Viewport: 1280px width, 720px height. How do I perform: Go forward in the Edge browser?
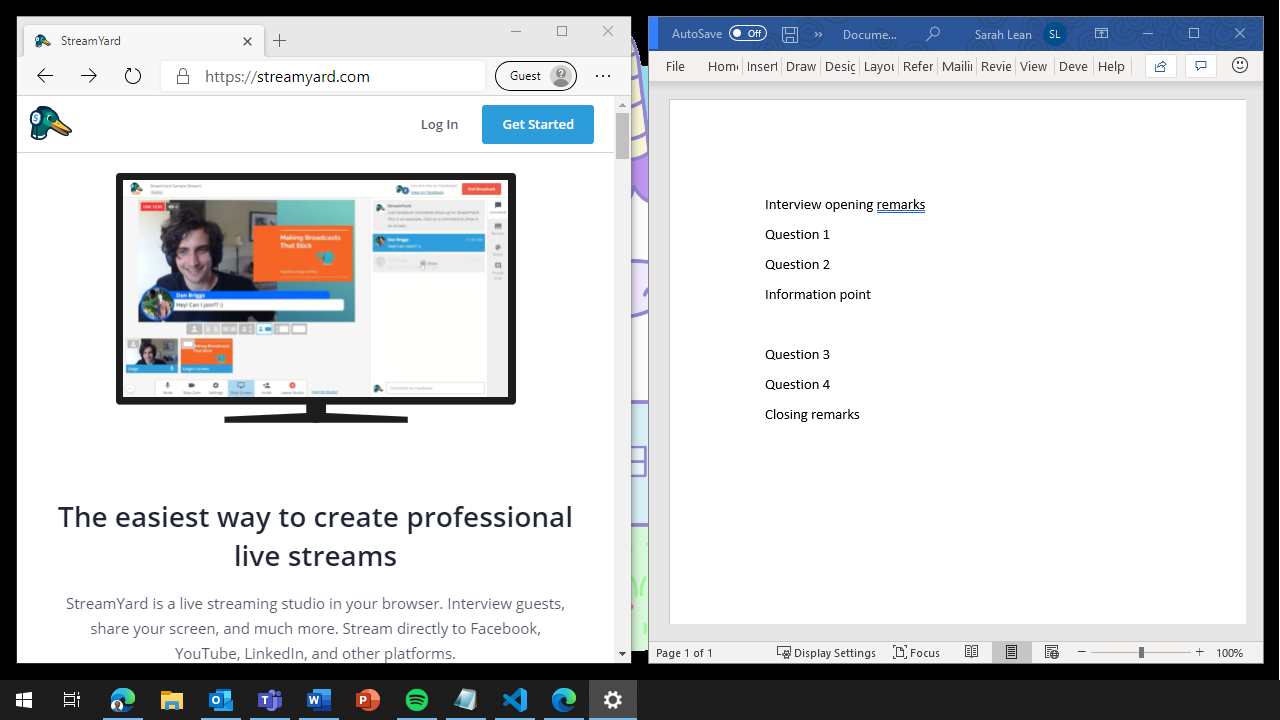[89, 76]
